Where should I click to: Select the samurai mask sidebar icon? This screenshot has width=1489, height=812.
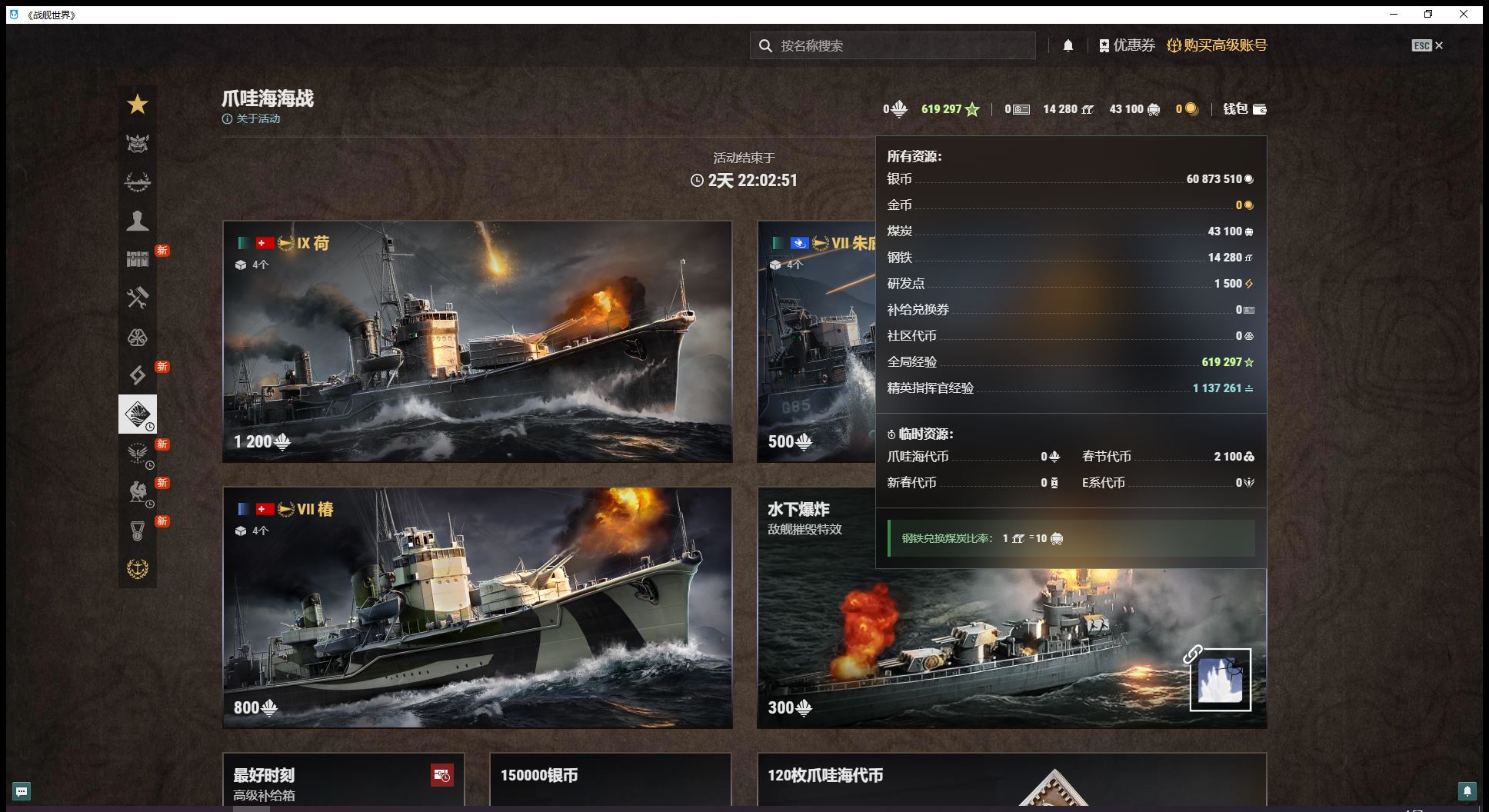138,143
